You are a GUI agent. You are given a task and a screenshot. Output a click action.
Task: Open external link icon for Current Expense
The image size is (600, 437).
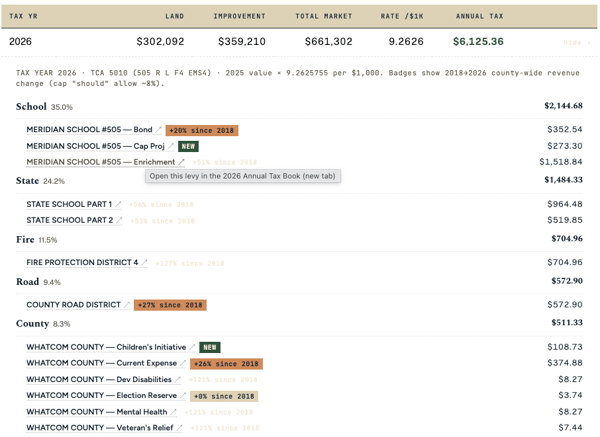tap(183, 363)
